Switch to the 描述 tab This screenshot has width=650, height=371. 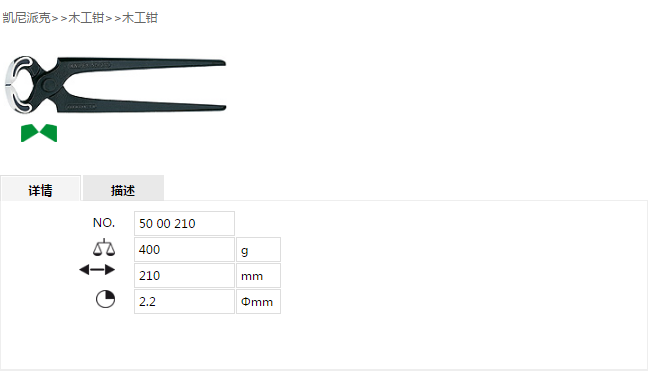coord(123,188)
